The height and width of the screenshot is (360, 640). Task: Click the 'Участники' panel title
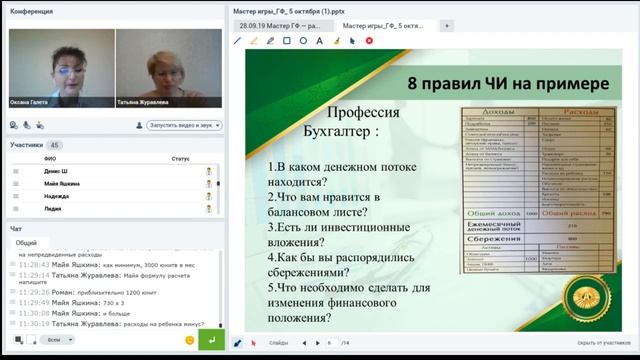[27, 145]
